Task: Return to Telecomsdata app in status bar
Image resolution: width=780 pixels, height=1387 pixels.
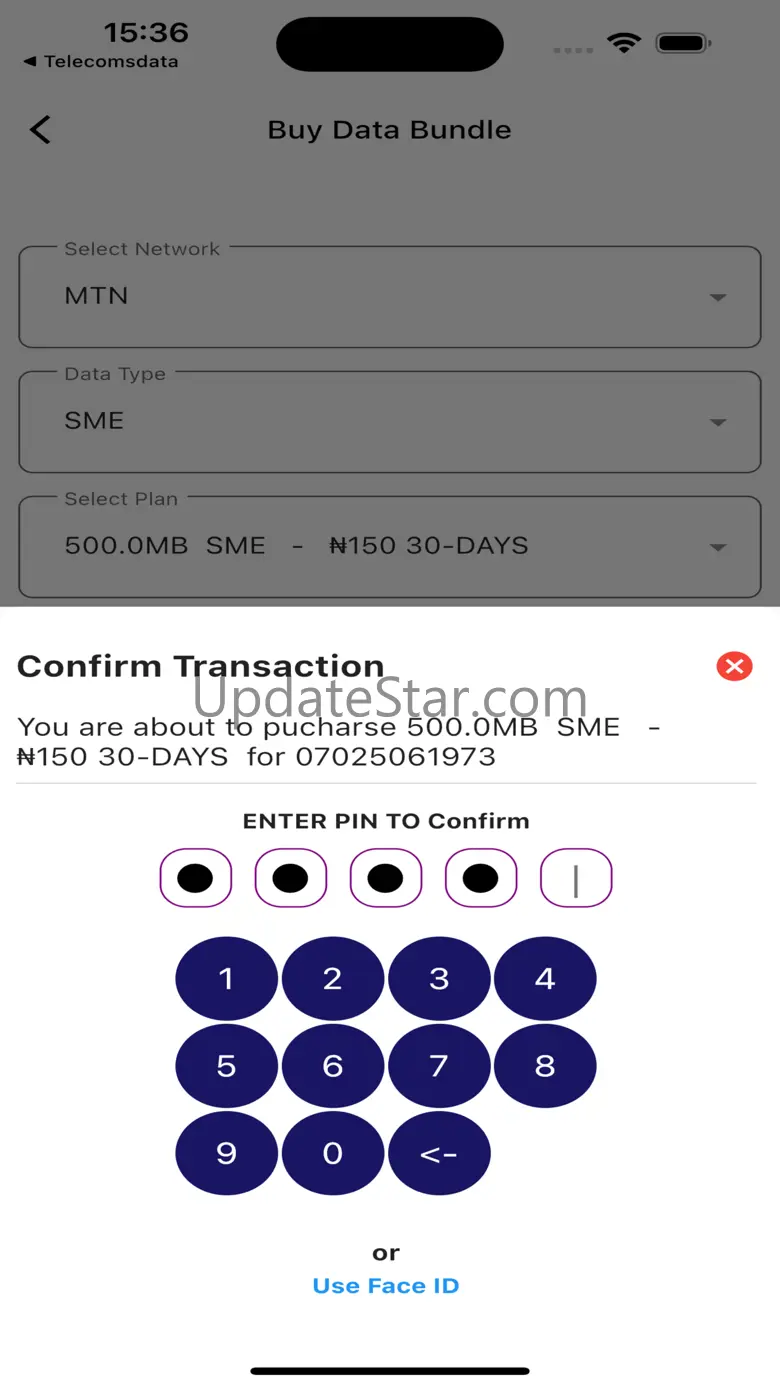Action: 100,62
